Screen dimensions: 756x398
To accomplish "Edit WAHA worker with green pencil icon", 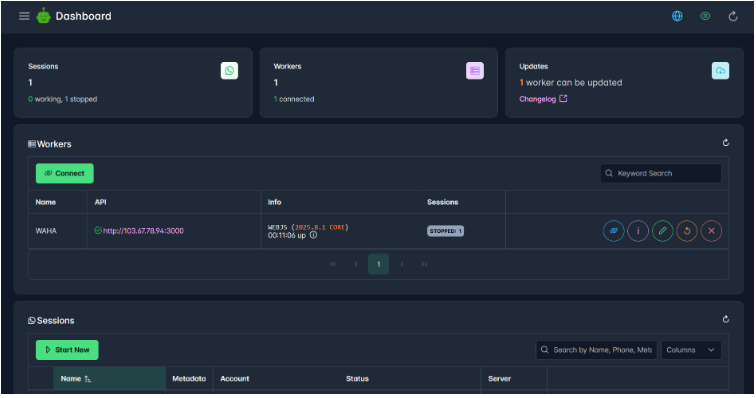I will 662,231.
